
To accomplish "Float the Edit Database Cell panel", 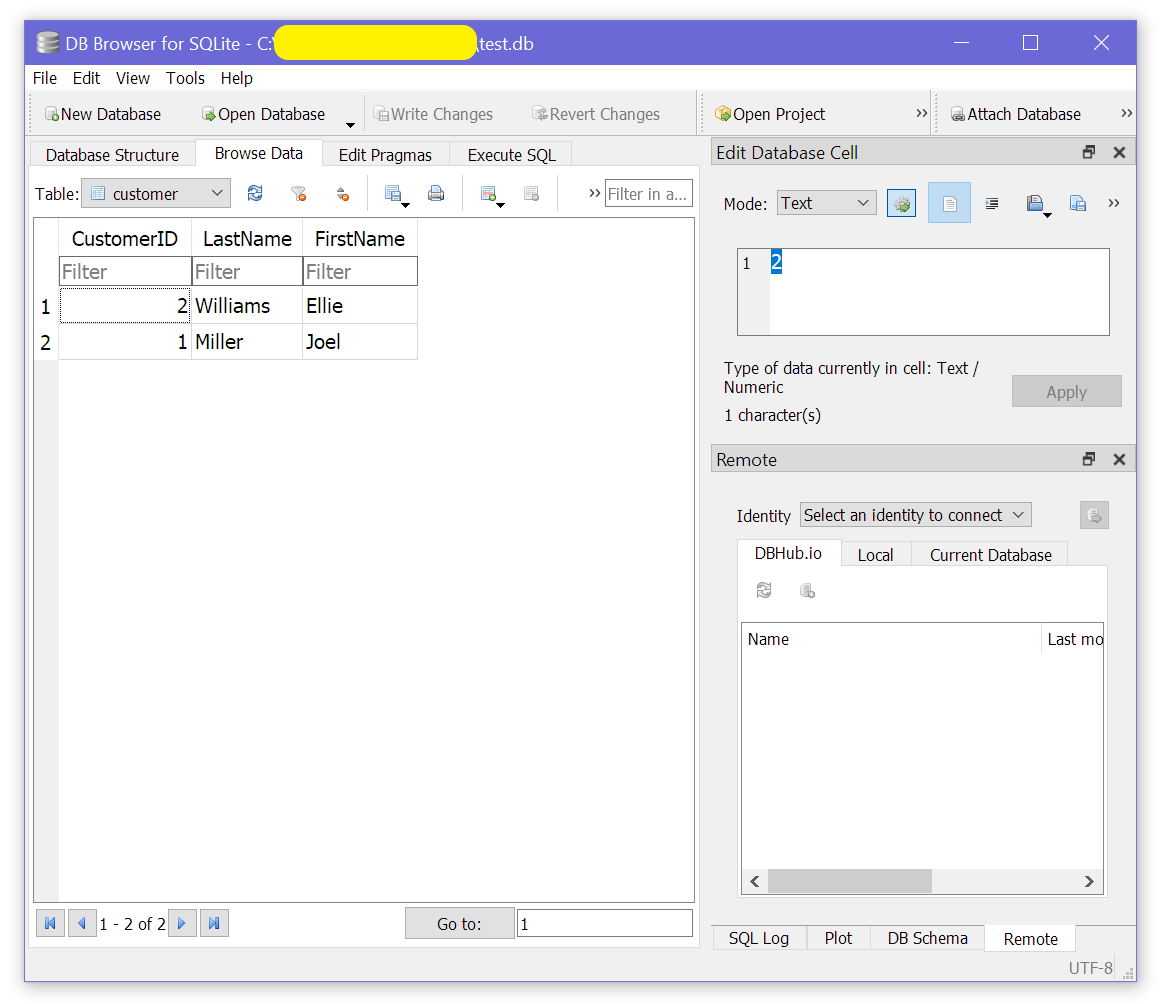I will [1088, 152].
